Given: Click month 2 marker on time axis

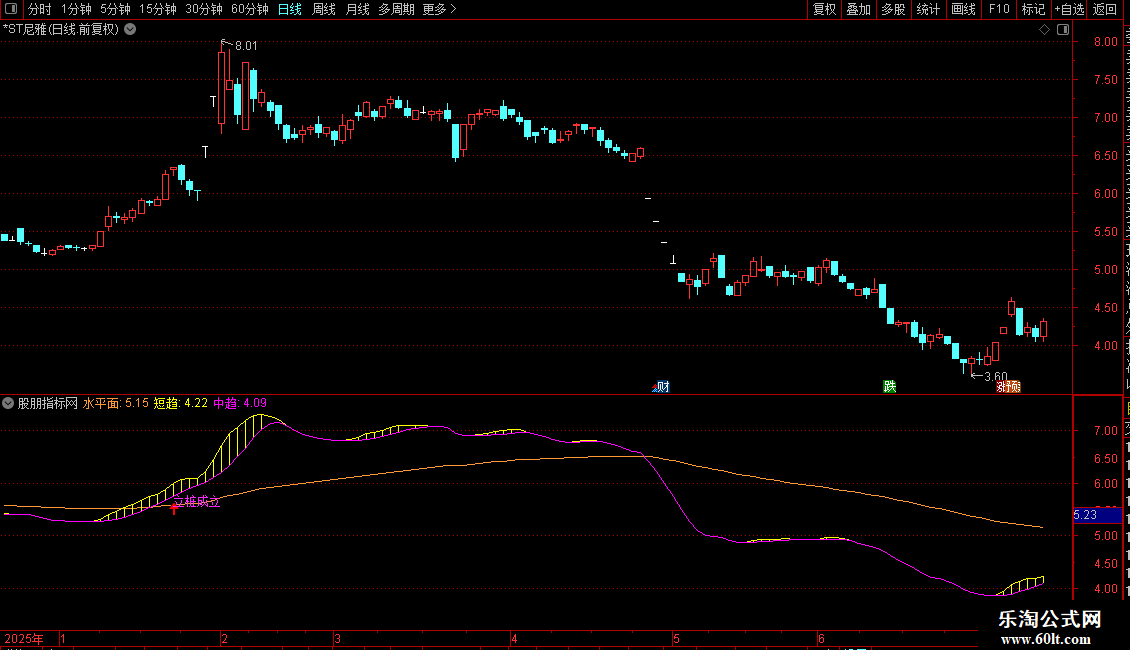Looking at the screenshot, I should (x=225, y=638).
